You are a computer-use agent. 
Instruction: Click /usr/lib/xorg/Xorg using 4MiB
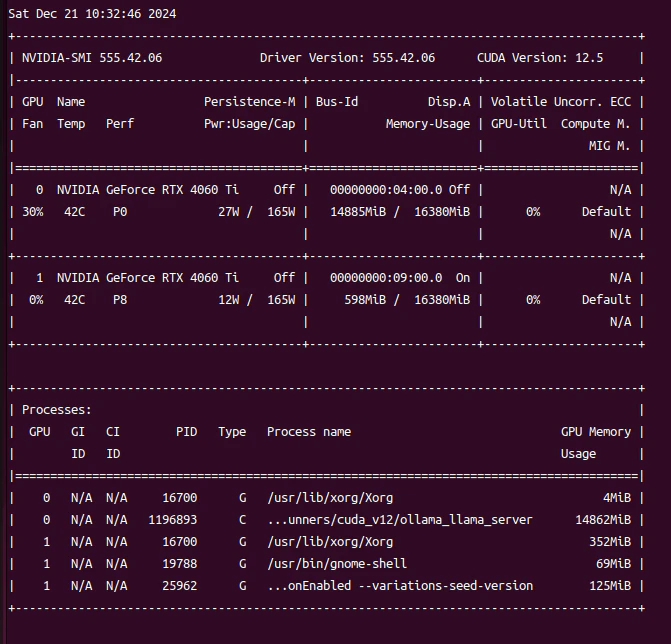click(330, 498)
